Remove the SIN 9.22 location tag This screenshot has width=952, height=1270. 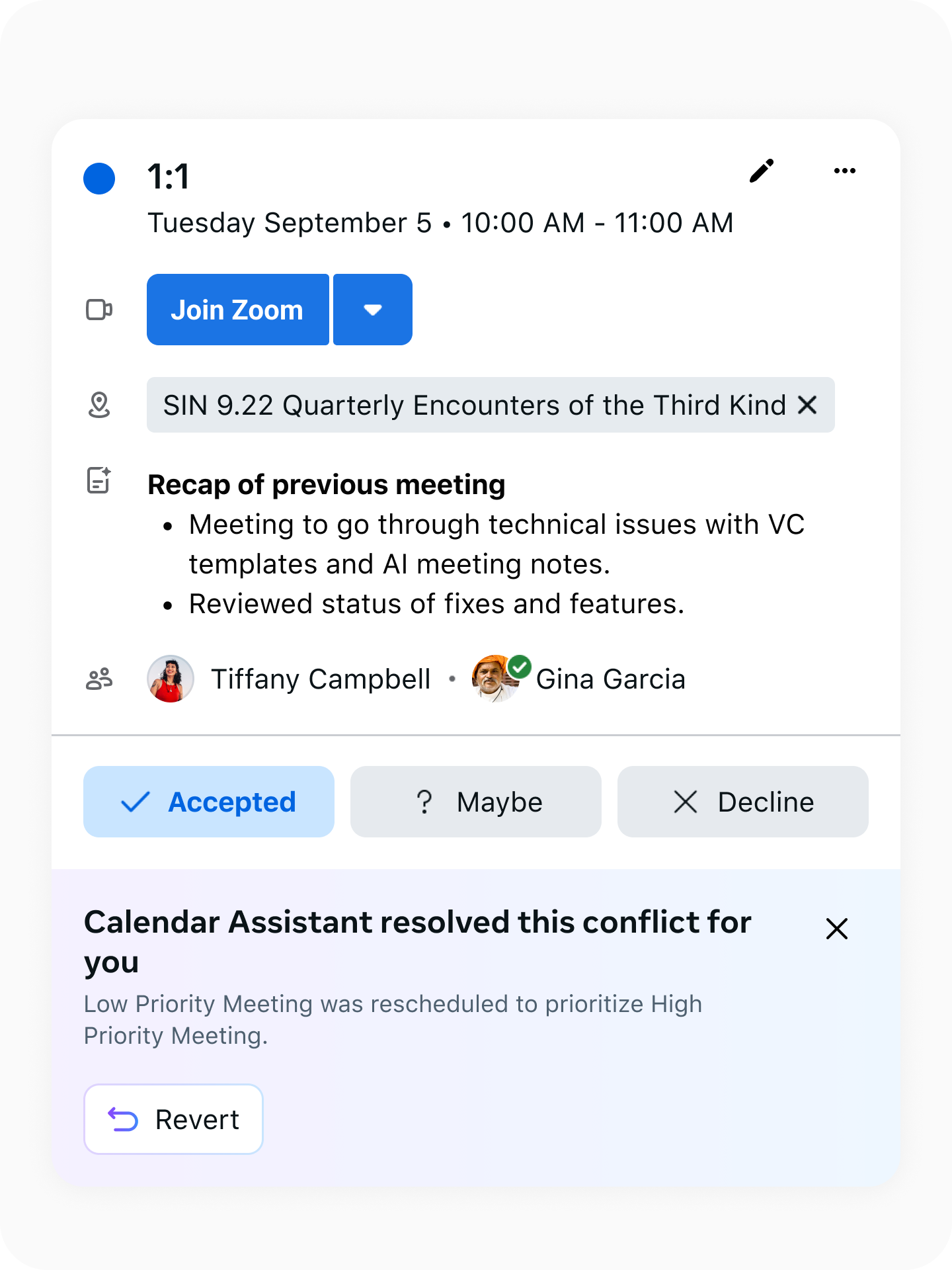pyautogui.click(x=809, y=405)
